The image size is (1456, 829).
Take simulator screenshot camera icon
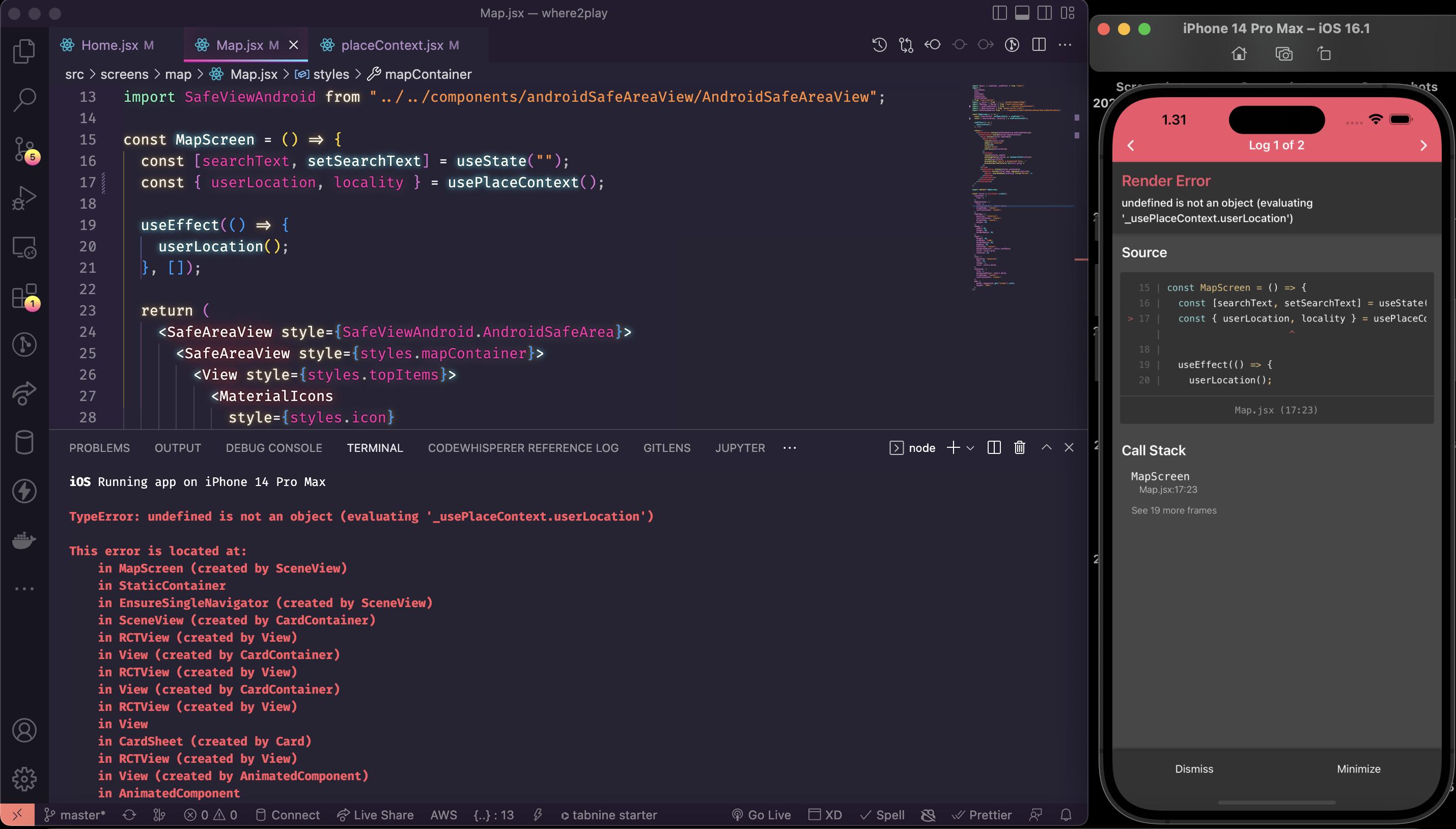[x=1283, y=54]
